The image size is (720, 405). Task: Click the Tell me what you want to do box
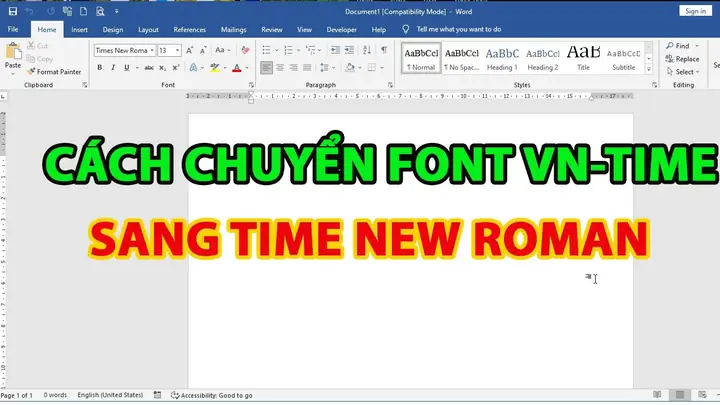pyautogui.click(x=458, y=29)
